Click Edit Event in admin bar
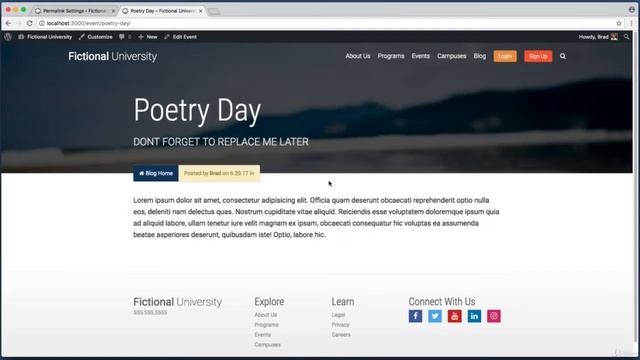Image resolution: width=640 pixels, height=360 pixels. [180, 37]
